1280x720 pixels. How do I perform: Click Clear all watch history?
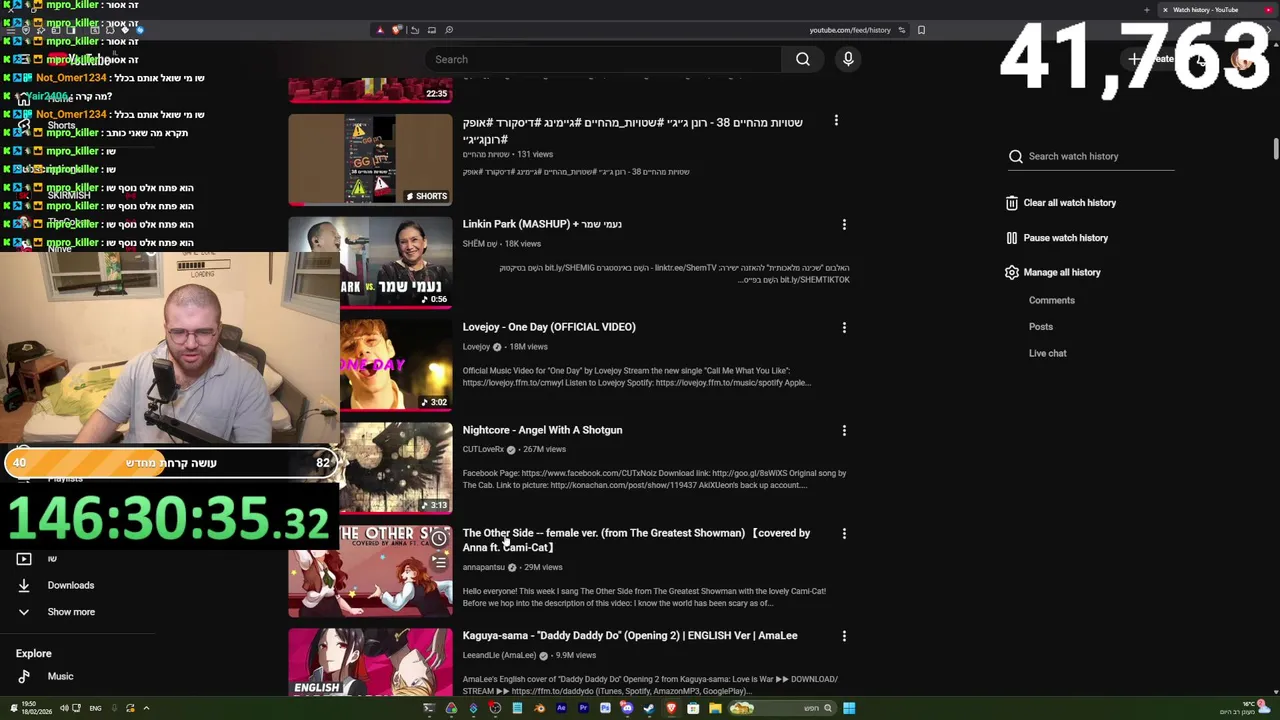click(x=1069, y=203)
